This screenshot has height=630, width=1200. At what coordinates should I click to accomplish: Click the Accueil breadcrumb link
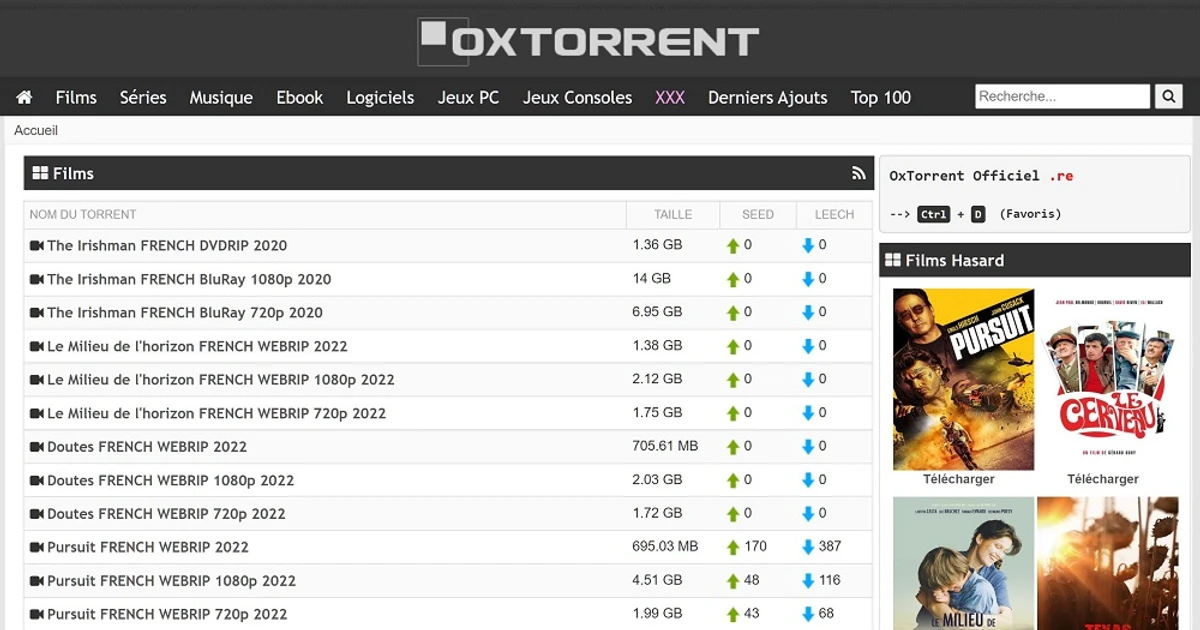35,130
